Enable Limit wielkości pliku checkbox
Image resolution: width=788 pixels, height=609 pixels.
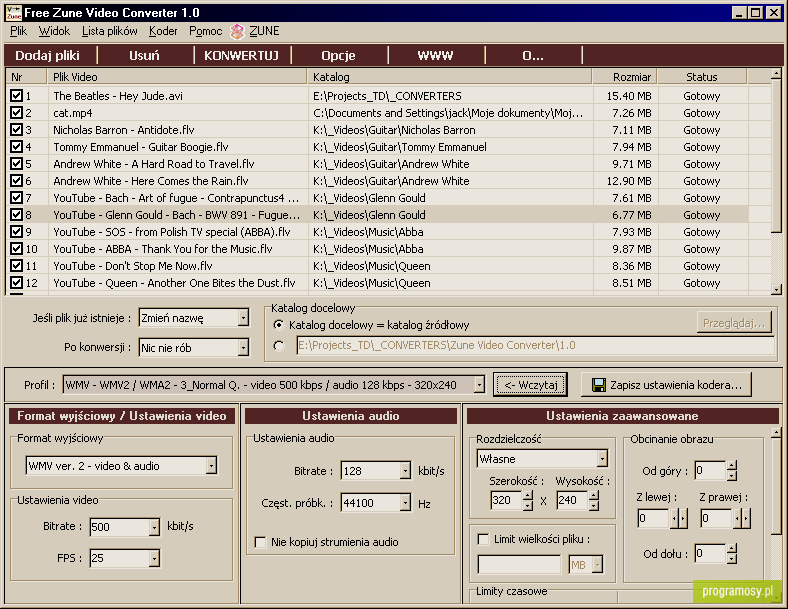pyautogui.click(x=483, y=539)
